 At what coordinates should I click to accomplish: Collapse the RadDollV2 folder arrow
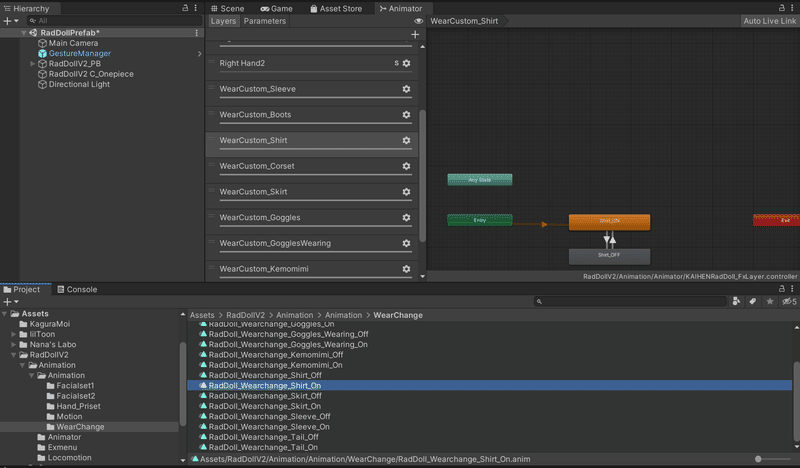[x=14, y=355]
